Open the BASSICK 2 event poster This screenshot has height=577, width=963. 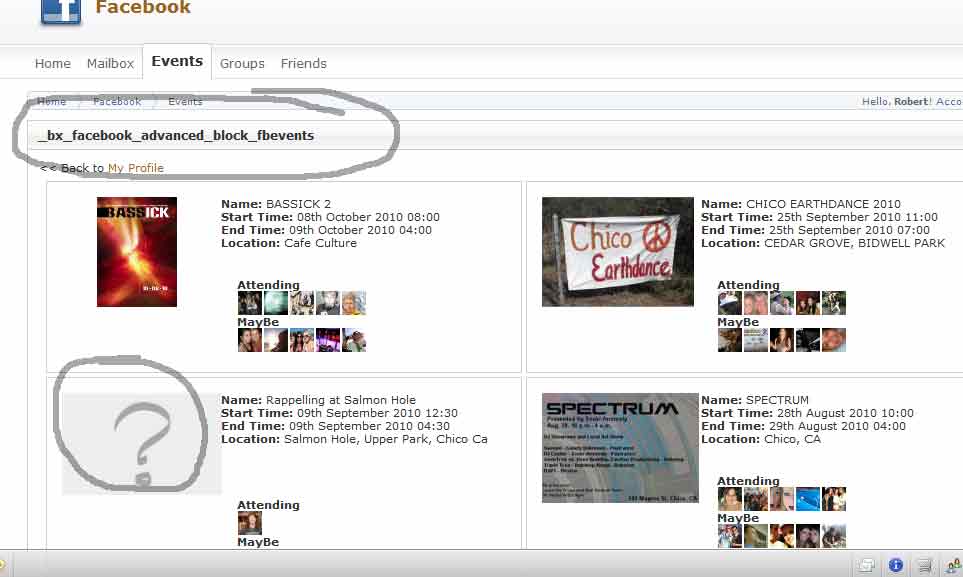[137, 252]
